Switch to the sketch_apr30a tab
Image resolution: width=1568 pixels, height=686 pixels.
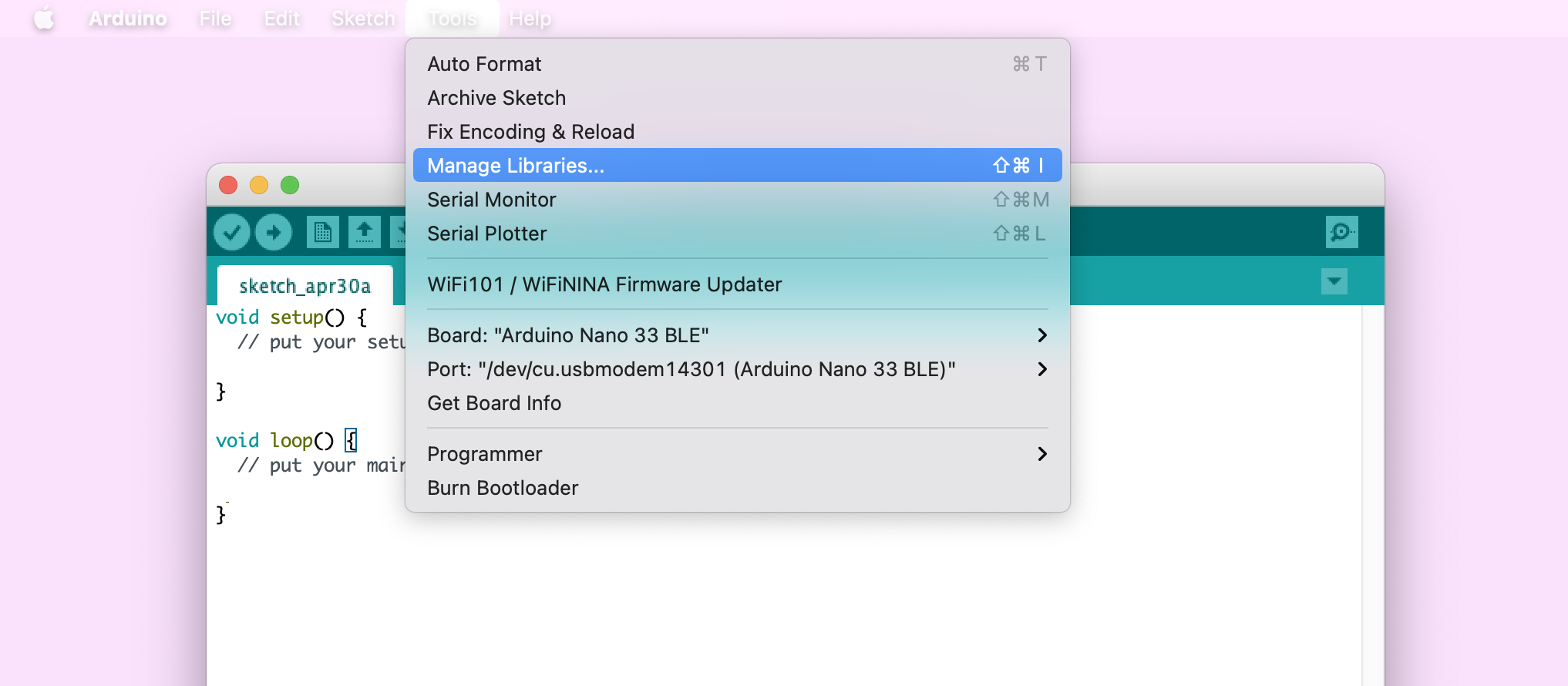(x=305, y=286)
